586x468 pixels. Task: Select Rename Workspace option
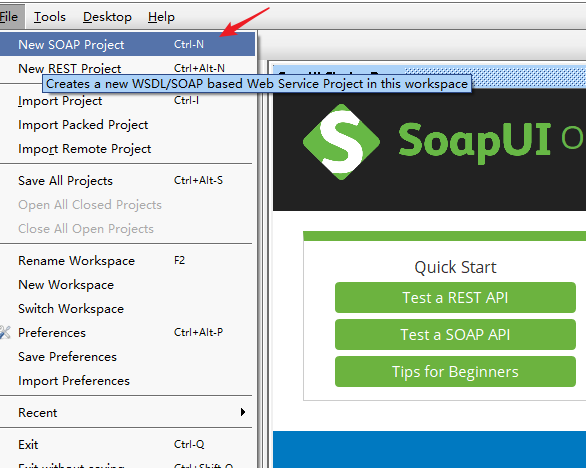tap(127, 261)
